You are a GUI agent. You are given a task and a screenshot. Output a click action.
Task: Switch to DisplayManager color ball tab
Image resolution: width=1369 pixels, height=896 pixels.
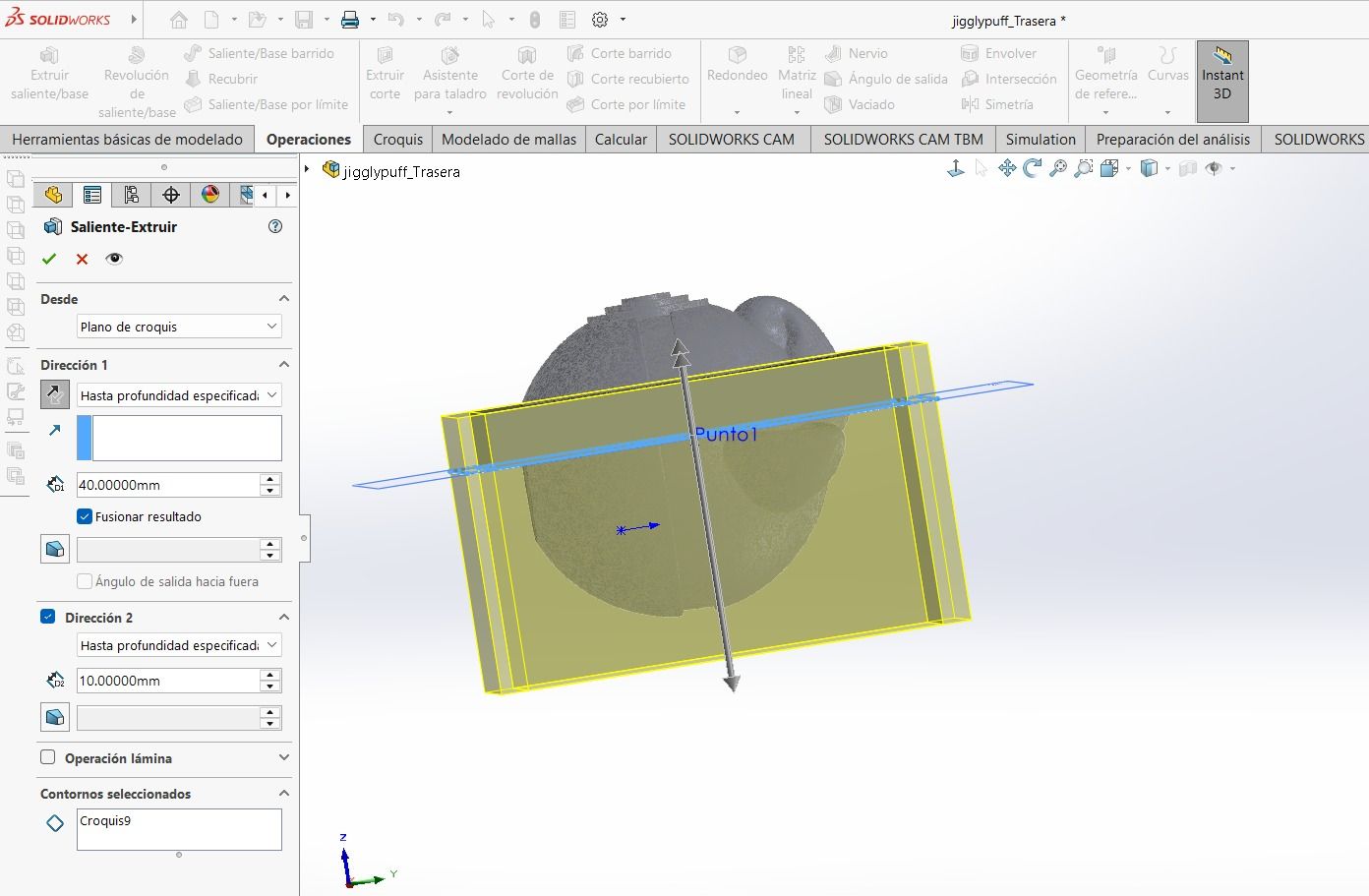tap(210, 195)
